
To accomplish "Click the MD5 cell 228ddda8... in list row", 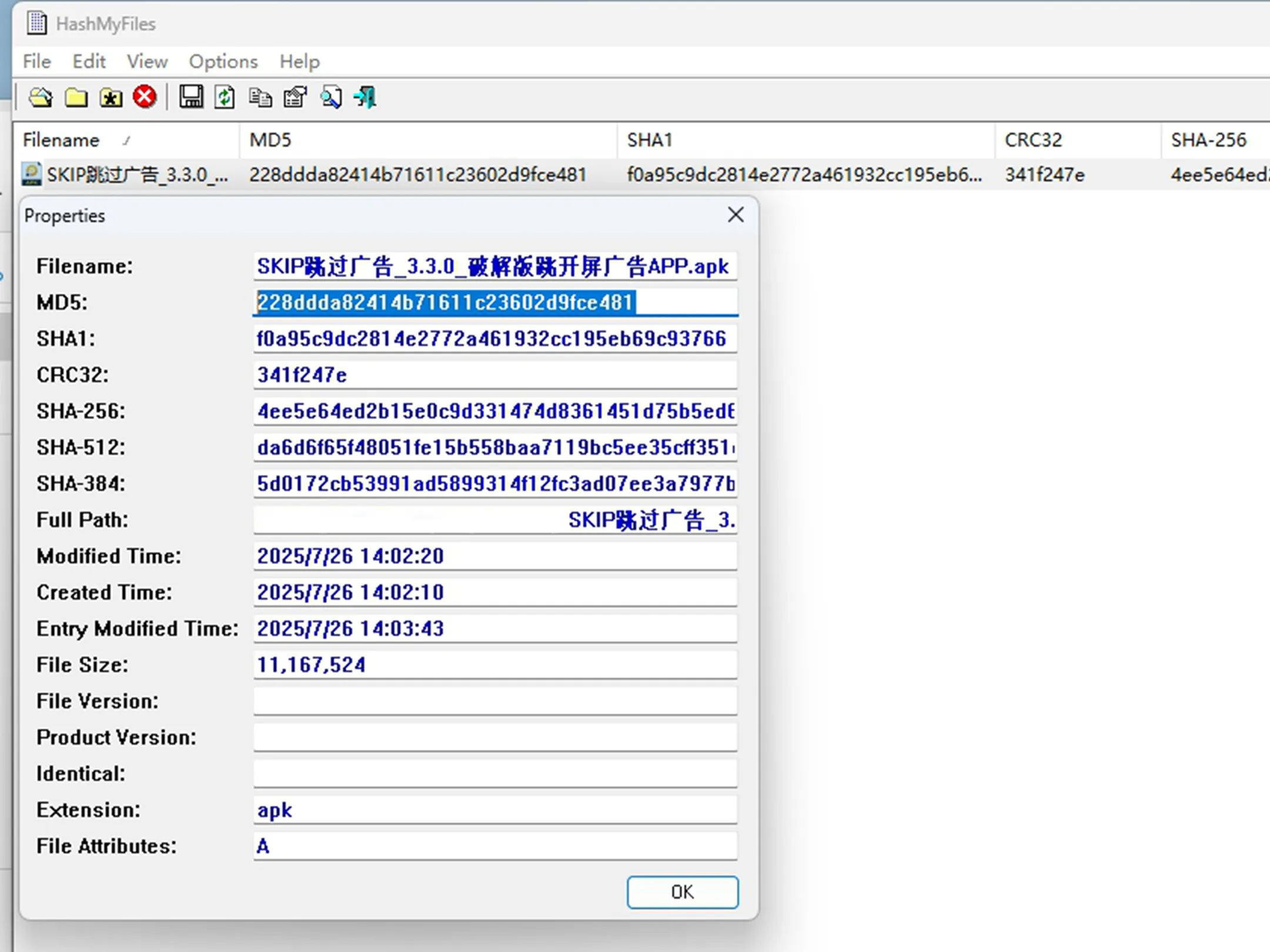I will point(417,175).
